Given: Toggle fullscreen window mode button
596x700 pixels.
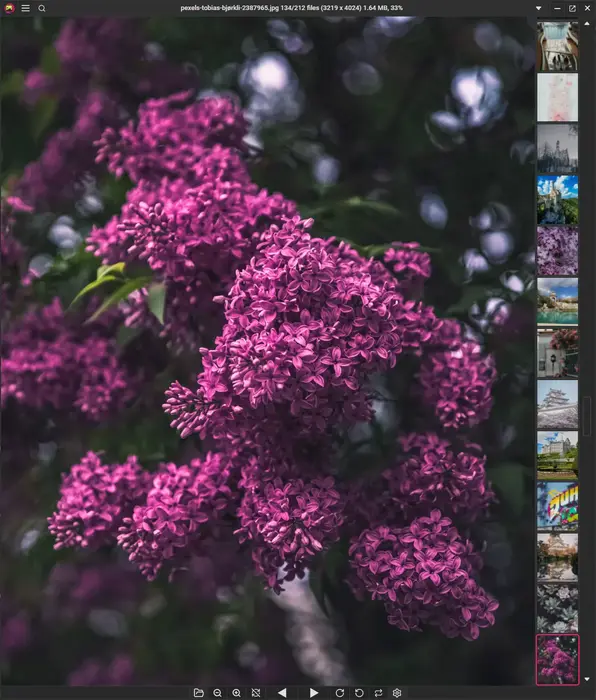Looking at the screenshot, I should (x=572, y=8).
